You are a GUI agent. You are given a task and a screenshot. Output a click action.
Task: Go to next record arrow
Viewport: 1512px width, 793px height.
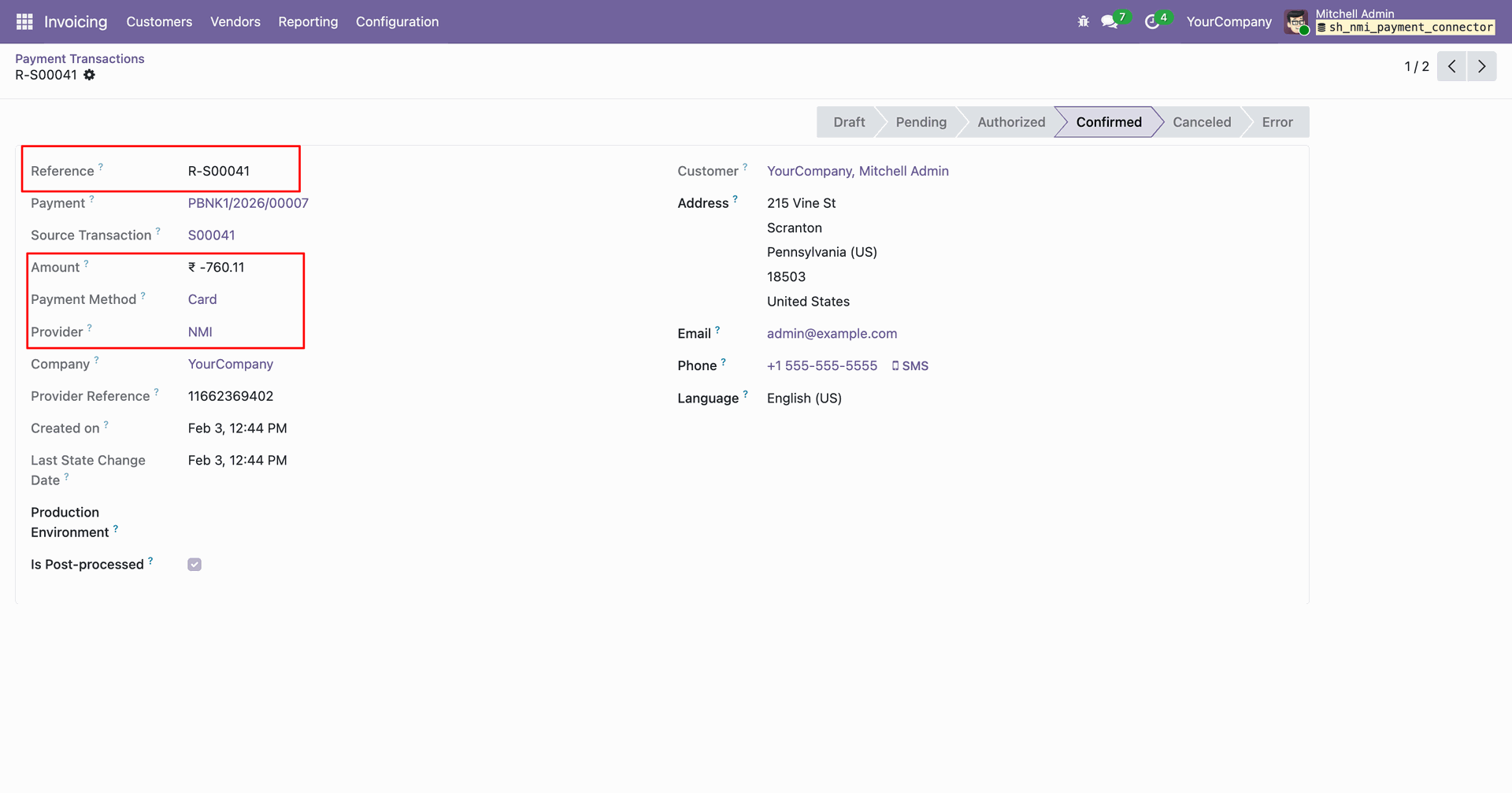pyautogui.click(x=1481, y=66)
